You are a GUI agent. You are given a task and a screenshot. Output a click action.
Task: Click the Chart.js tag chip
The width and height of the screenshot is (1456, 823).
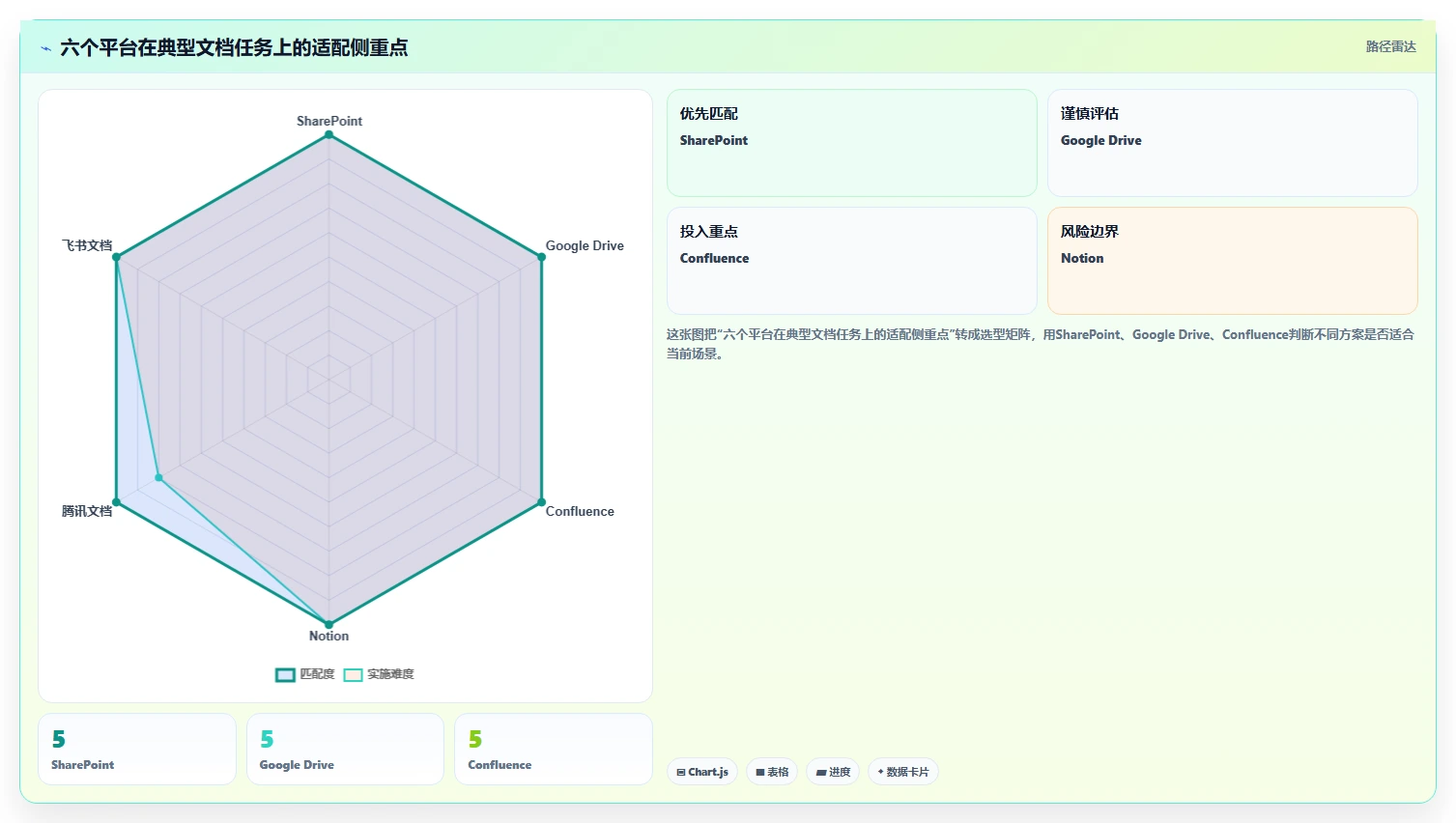(x=702, y=772)
